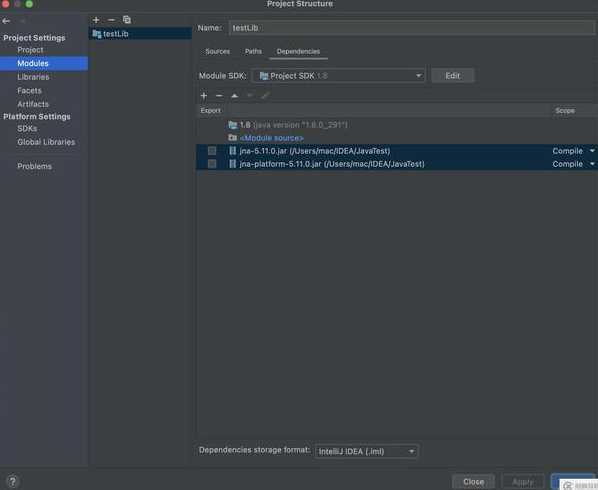The height and width of the screenshot is (490, 598).
Task: Select testLib module in list
Action: click(x=140, y=34)
